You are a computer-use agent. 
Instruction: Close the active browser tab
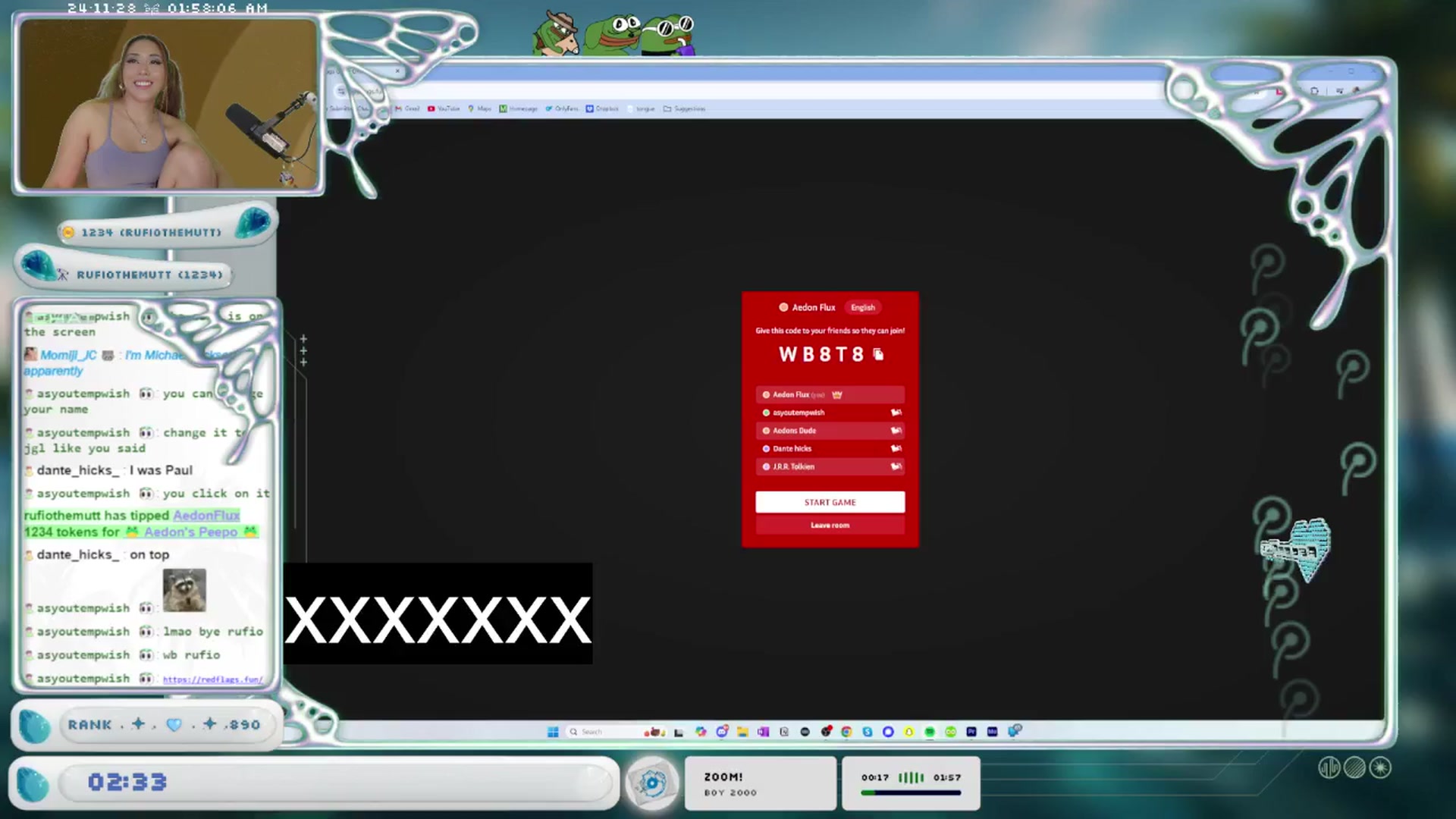pos(397,71)
